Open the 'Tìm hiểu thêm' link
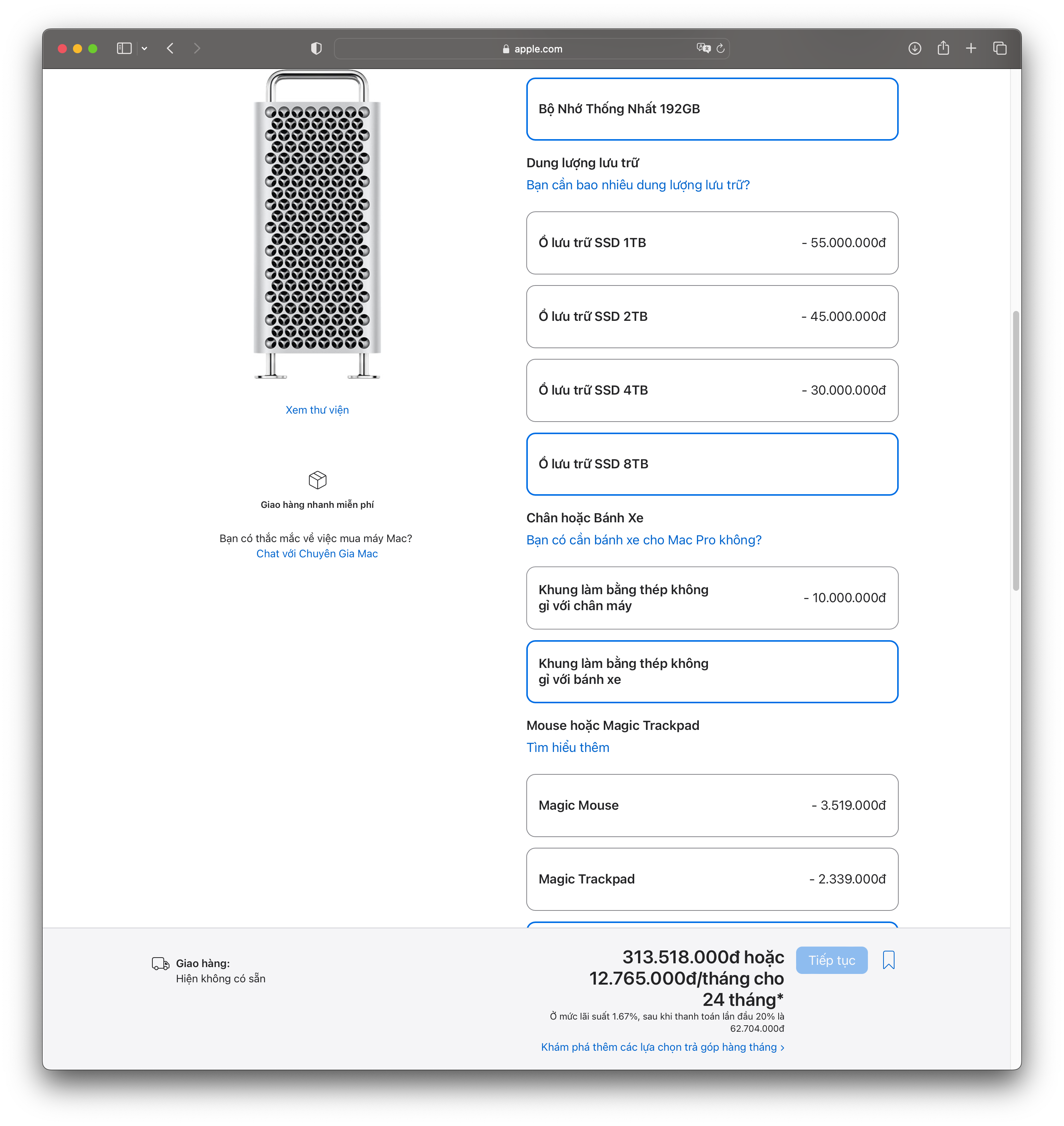This screenshot has width=1064, height=1126. [568, 748]
